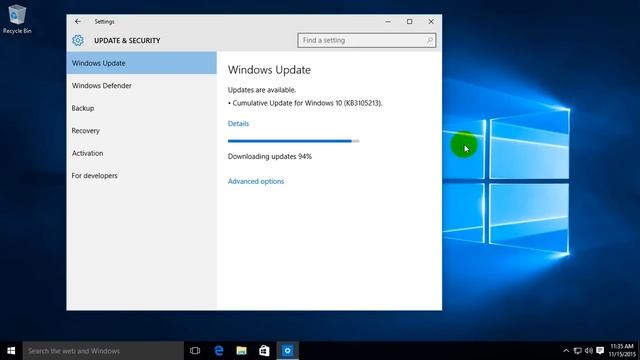Switch to the Activation section
The image size is (640, 360).
click(142, 153)
